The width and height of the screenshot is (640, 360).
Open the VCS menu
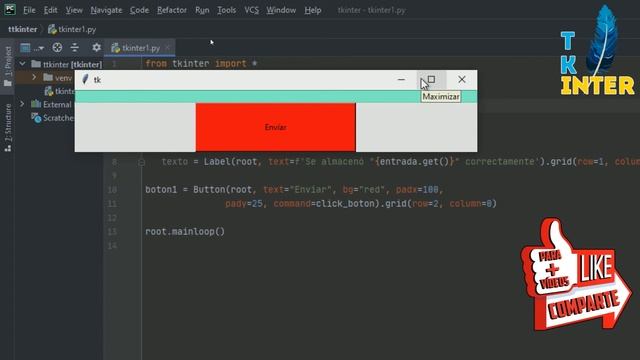(x=251, y=10)
